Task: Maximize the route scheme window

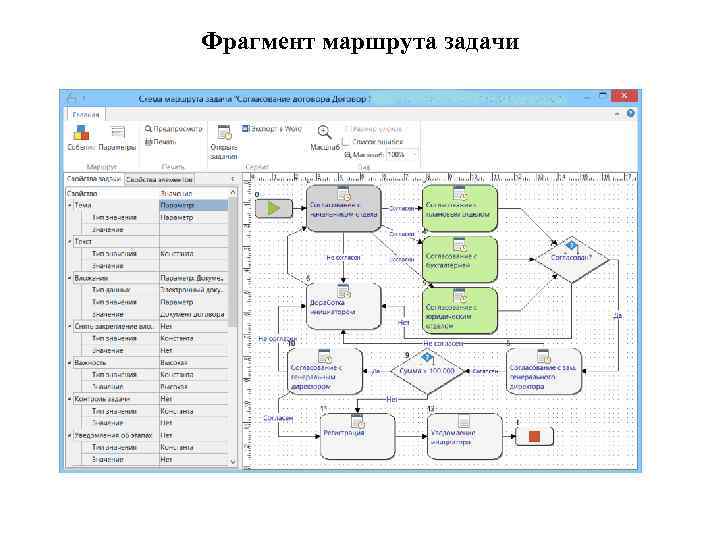Action: click(602, 96)
